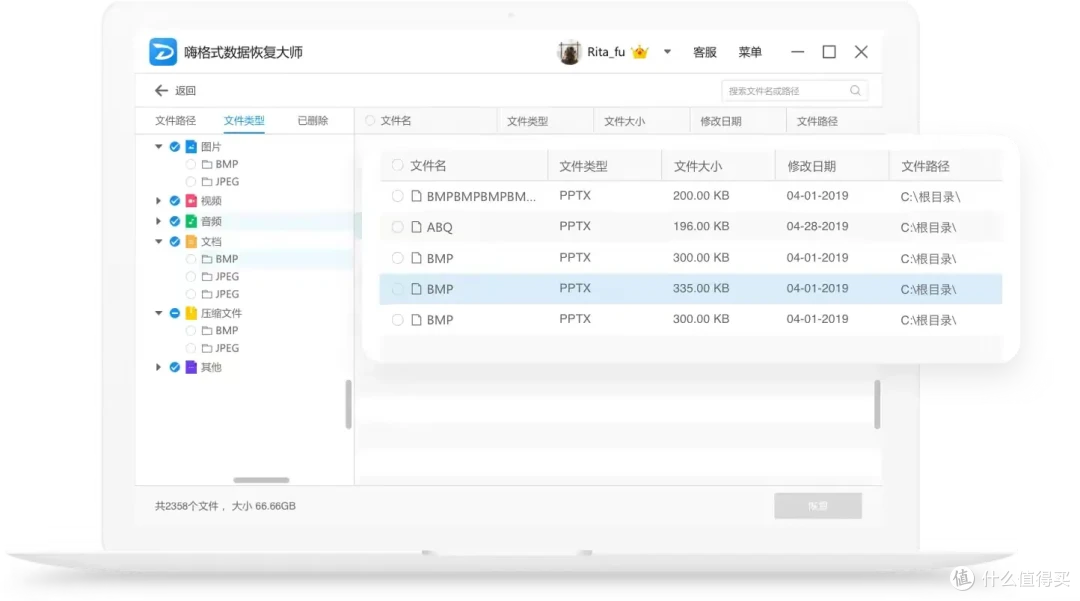
Task: Click the ABQ file document icon
Action: click(416, 227)
